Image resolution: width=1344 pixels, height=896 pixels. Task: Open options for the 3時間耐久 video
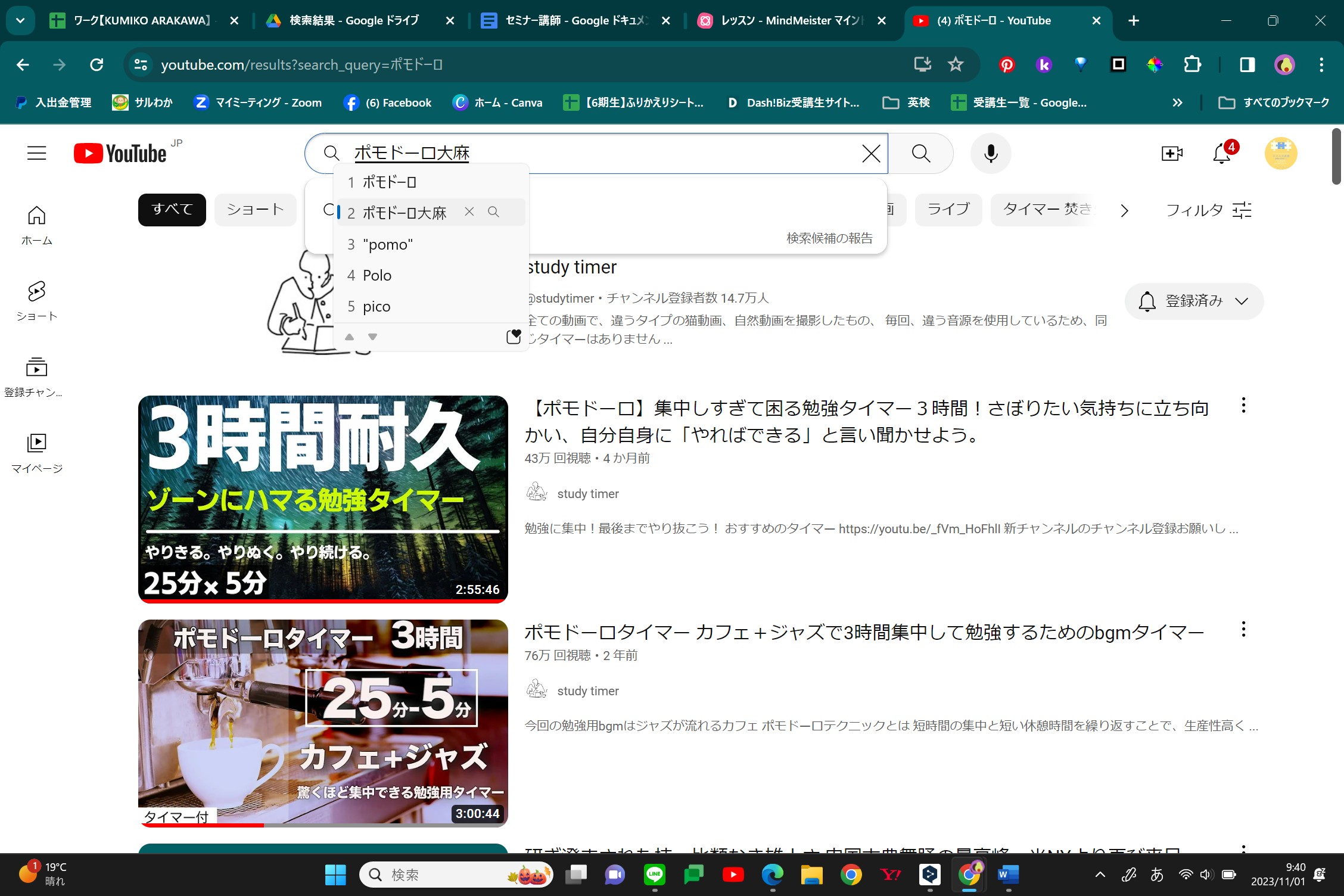pyautogui.click(x=1243, y=406)
